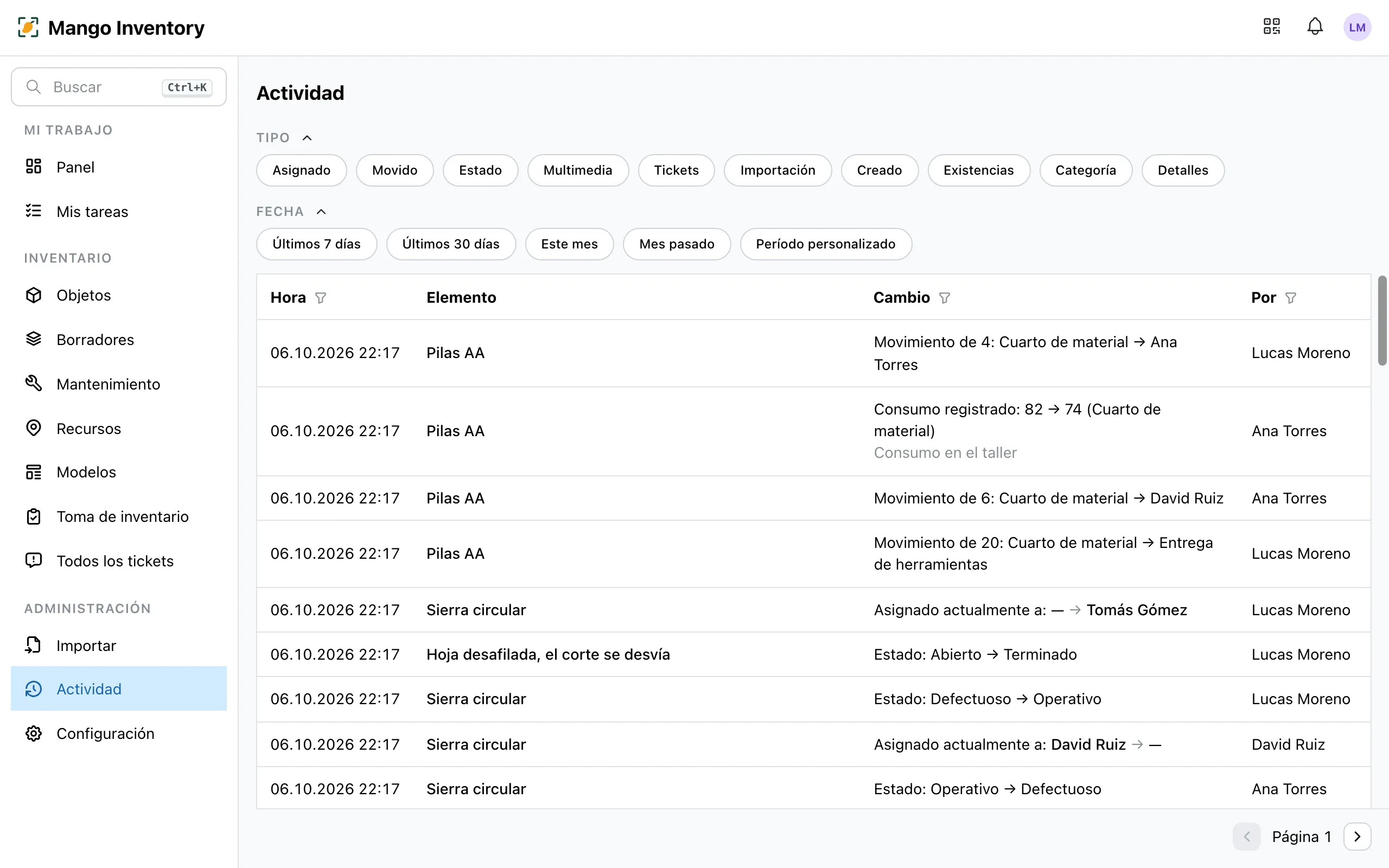Open Borradores section
Screen dimensions: 1389x868
click(x=119, y=339)
